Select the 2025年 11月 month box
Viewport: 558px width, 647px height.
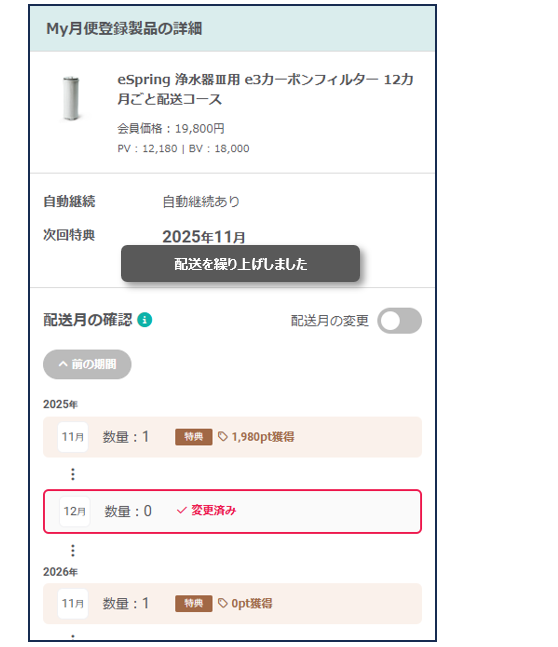(x=73, y=437)
